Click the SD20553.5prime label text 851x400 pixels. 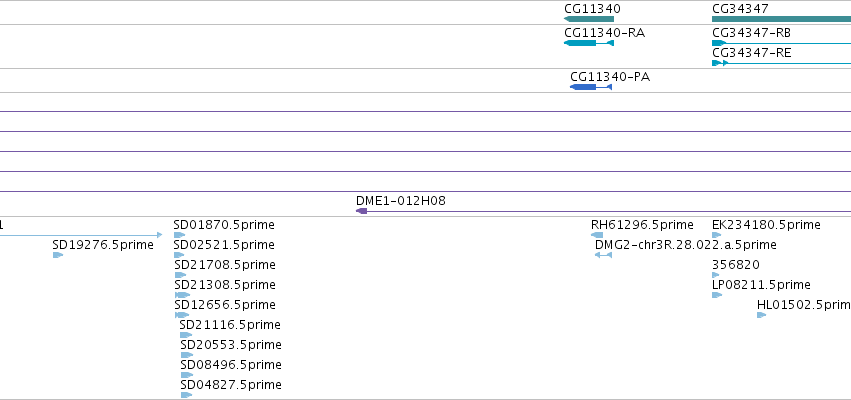pos(231,345)
